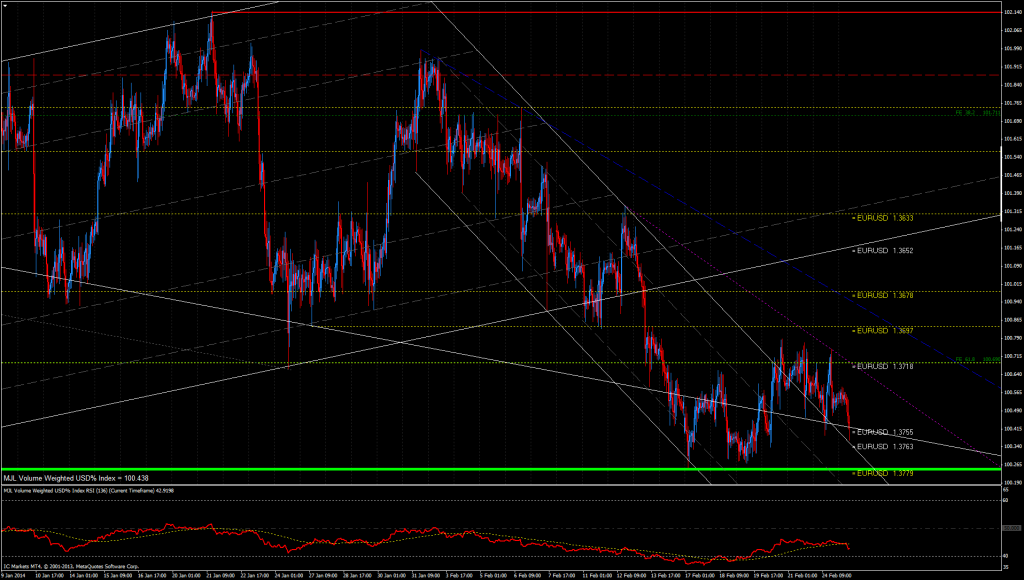
Task: Click the EURUSD 1.3779 level label
Action: coord(885,474)
